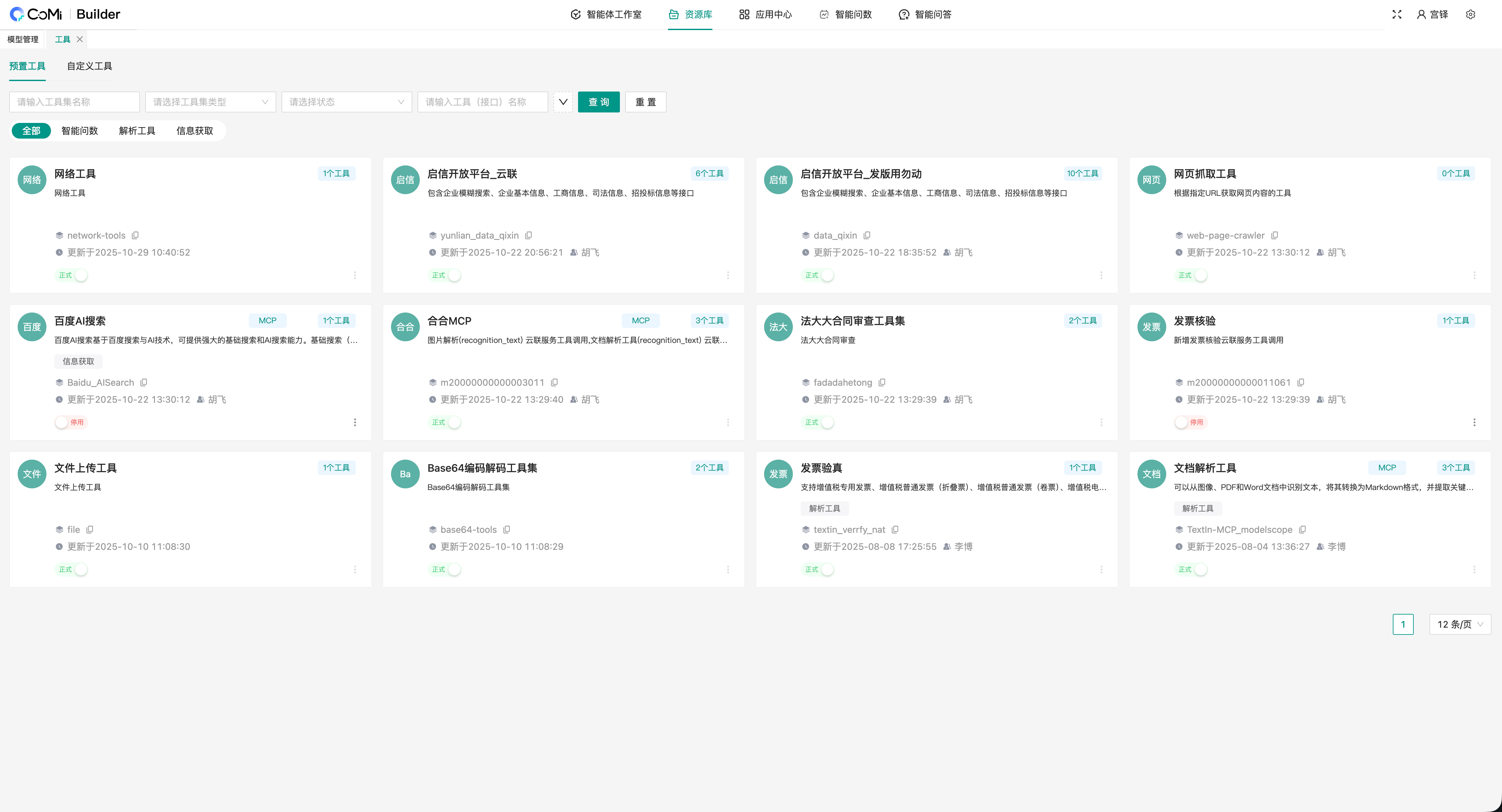This screenshot has height=812, width=1502.
Task: Copy the network-tools identifier
Action: (x=135, y=235)
